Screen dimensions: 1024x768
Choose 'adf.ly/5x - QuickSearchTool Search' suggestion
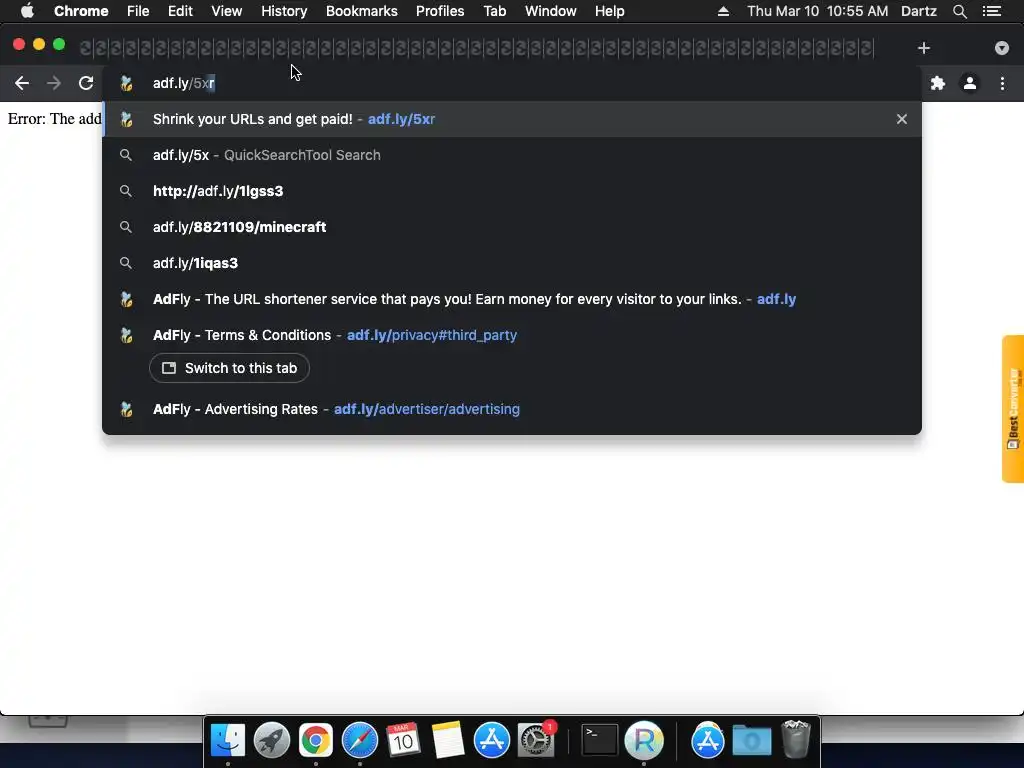click(x=512, y=155)
